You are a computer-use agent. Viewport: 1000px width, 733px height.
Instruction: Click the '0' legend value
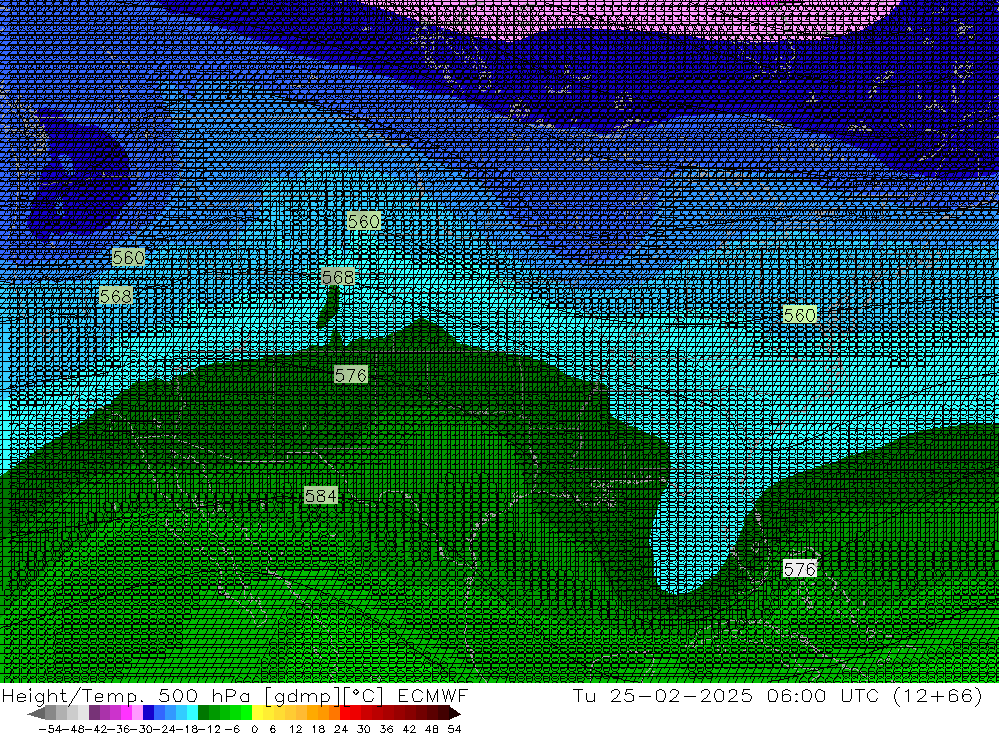pos(254,729)
